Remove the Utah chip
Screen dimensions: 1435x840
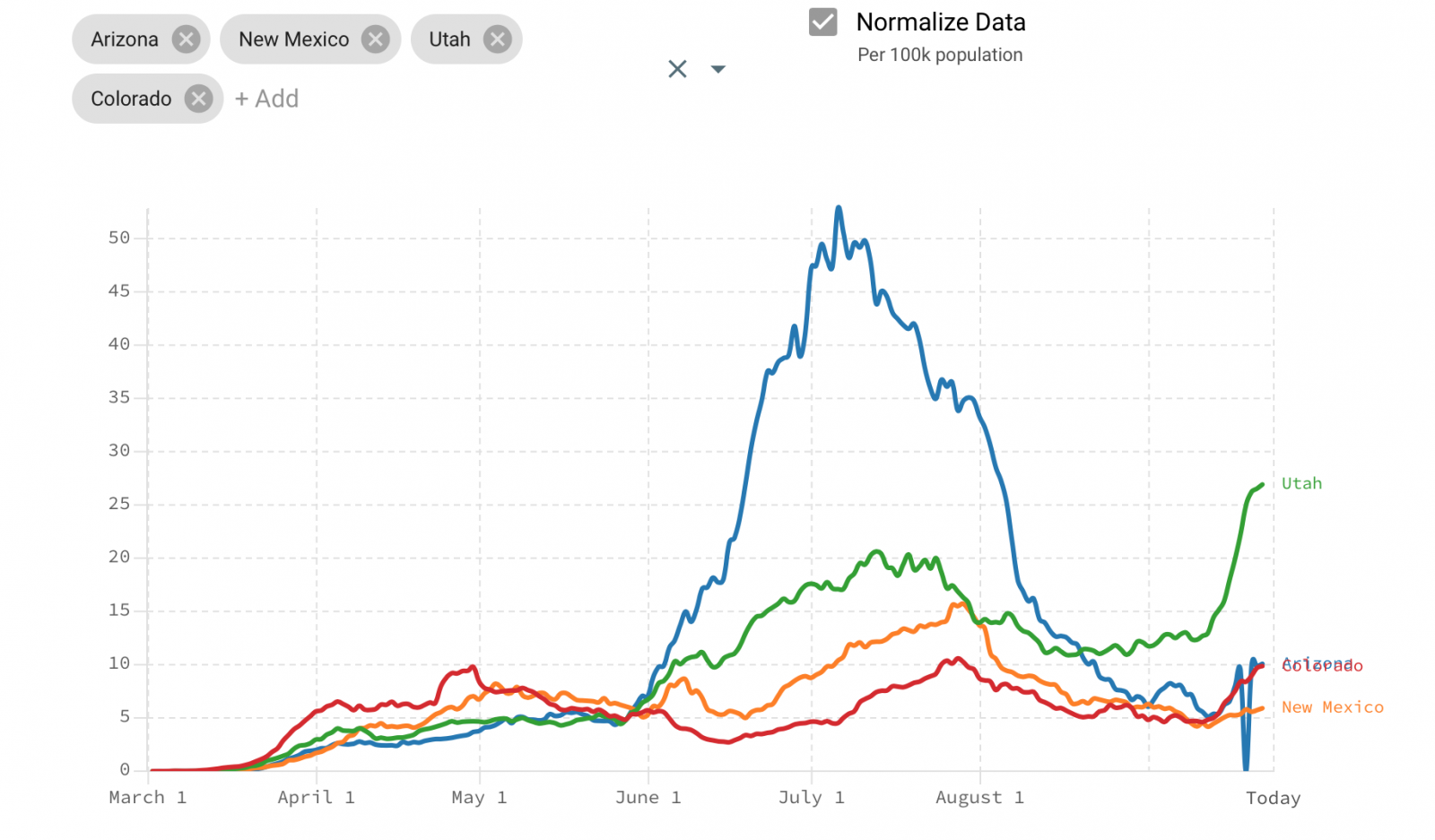tap(497, 39)
